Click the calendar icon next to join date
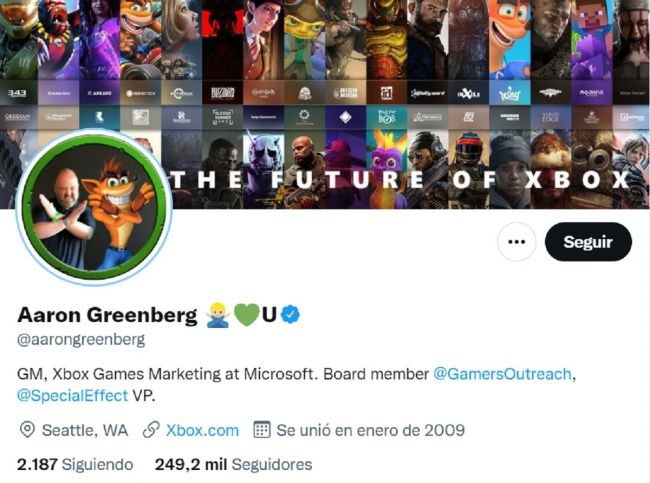 click(262, 430)
